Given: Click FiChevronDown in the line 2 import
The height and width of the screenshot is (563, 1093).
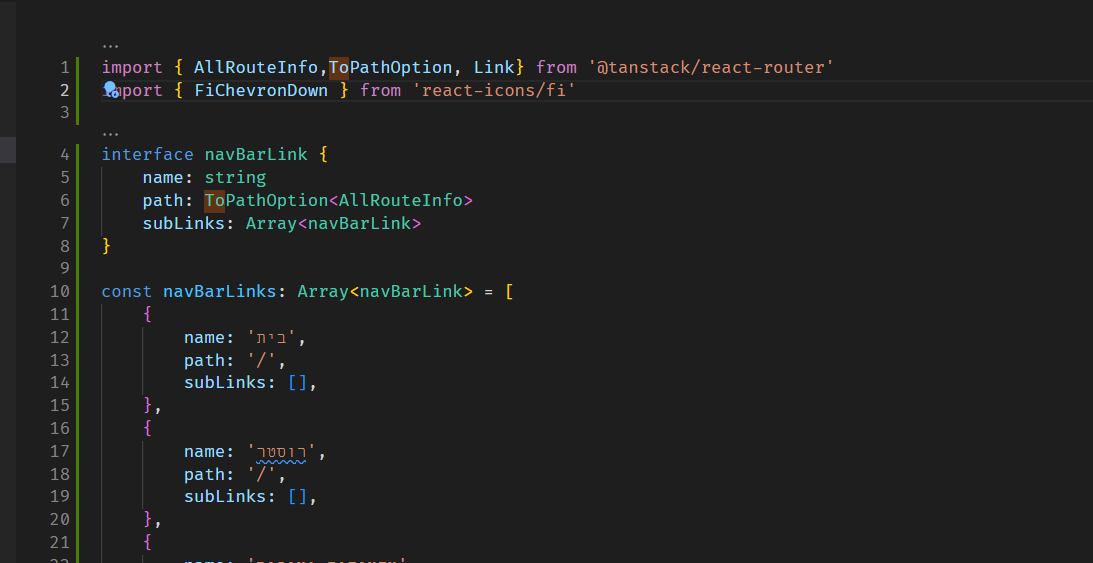Looking at the screenshot, I should tap(261, 91).
